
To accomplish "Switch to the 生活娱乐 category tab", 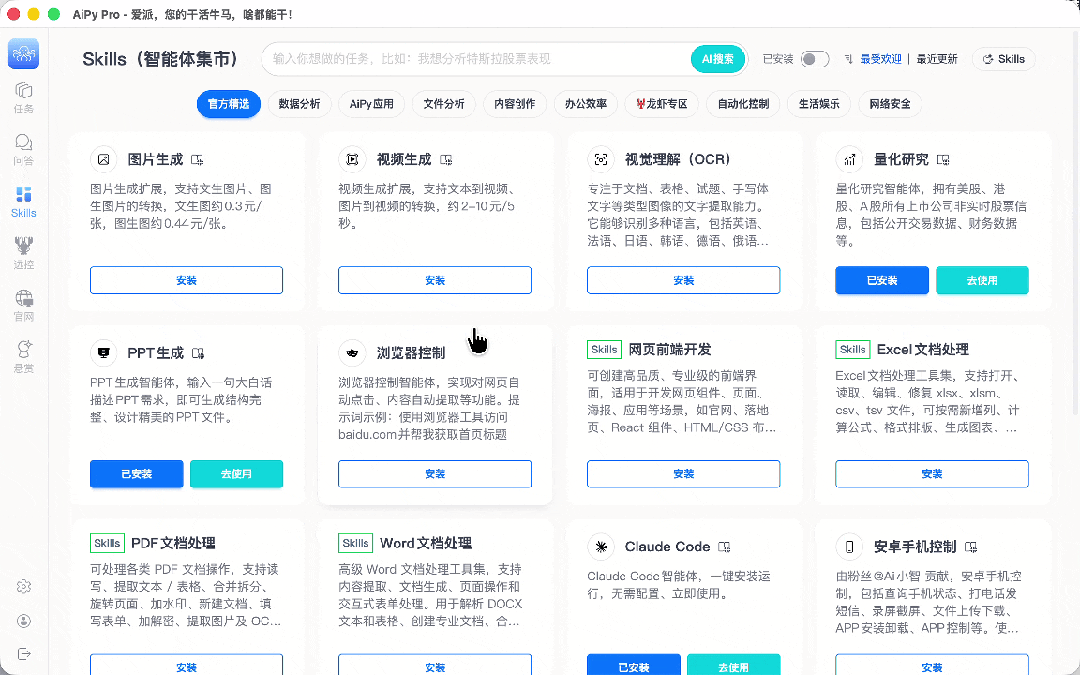I will click(x=819, y=104).
